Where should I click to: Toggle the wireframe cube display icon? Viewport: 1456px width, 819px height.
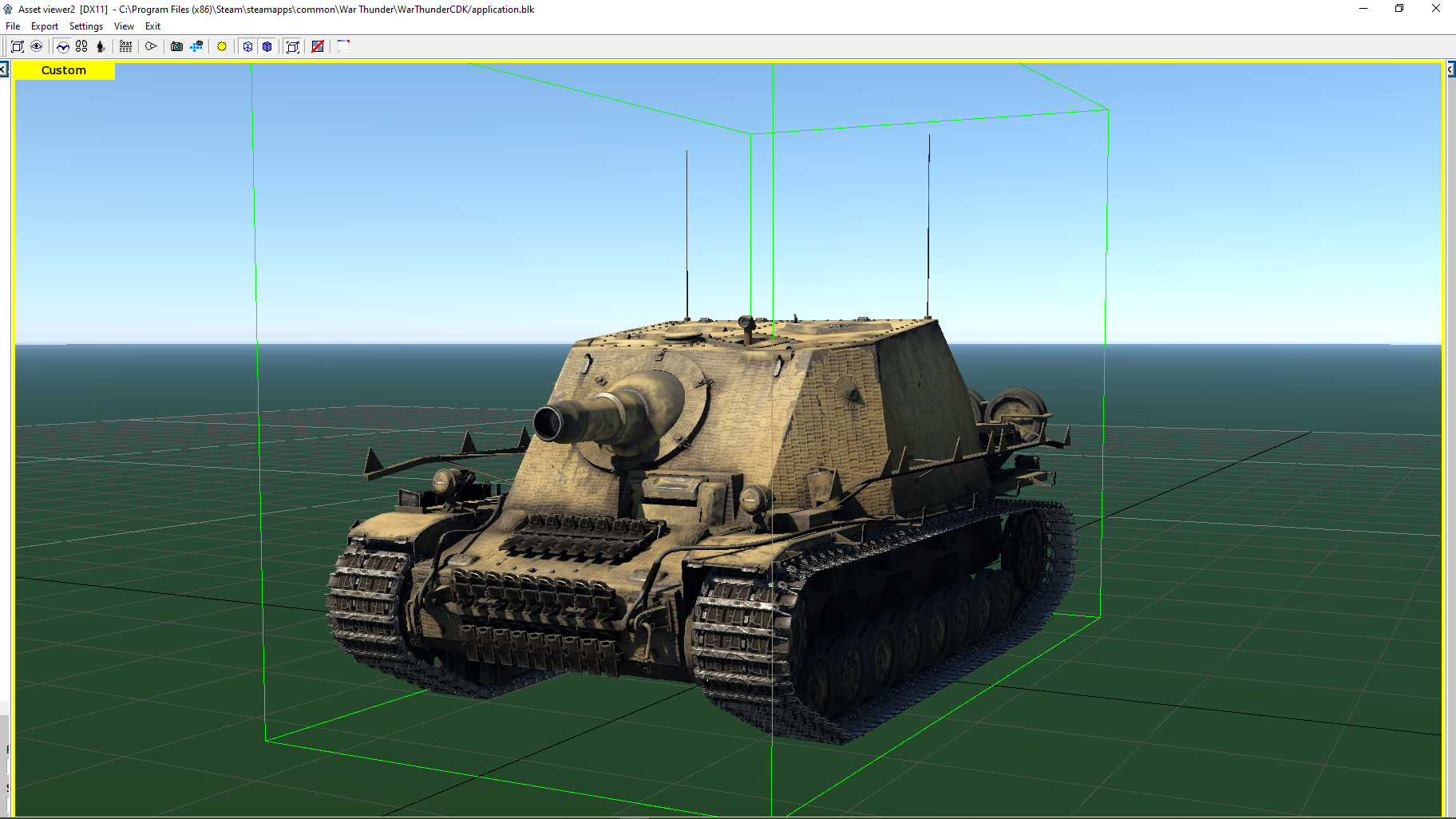(247, 46)
